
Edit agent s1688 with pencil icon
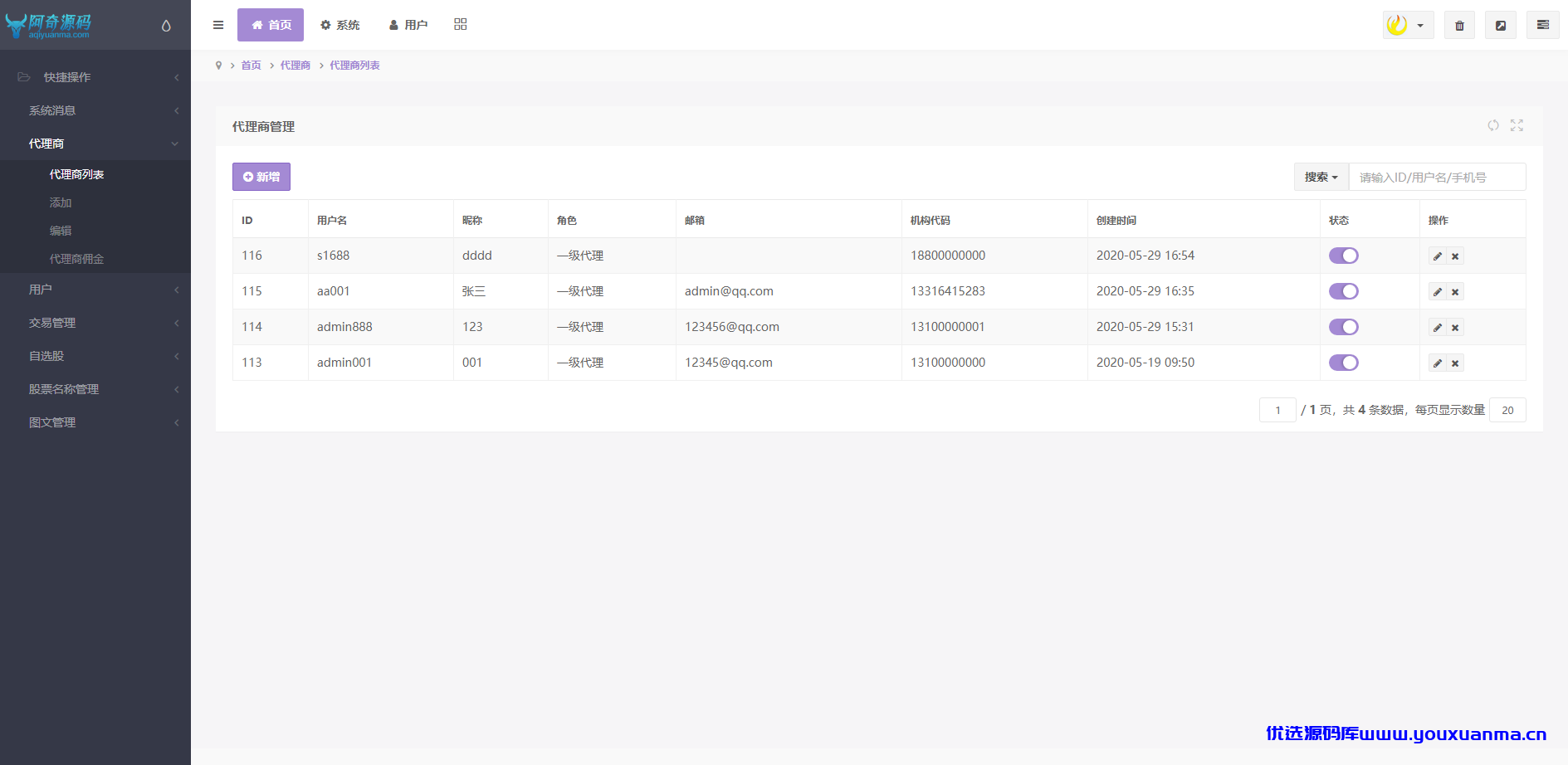pos(1438,256)
